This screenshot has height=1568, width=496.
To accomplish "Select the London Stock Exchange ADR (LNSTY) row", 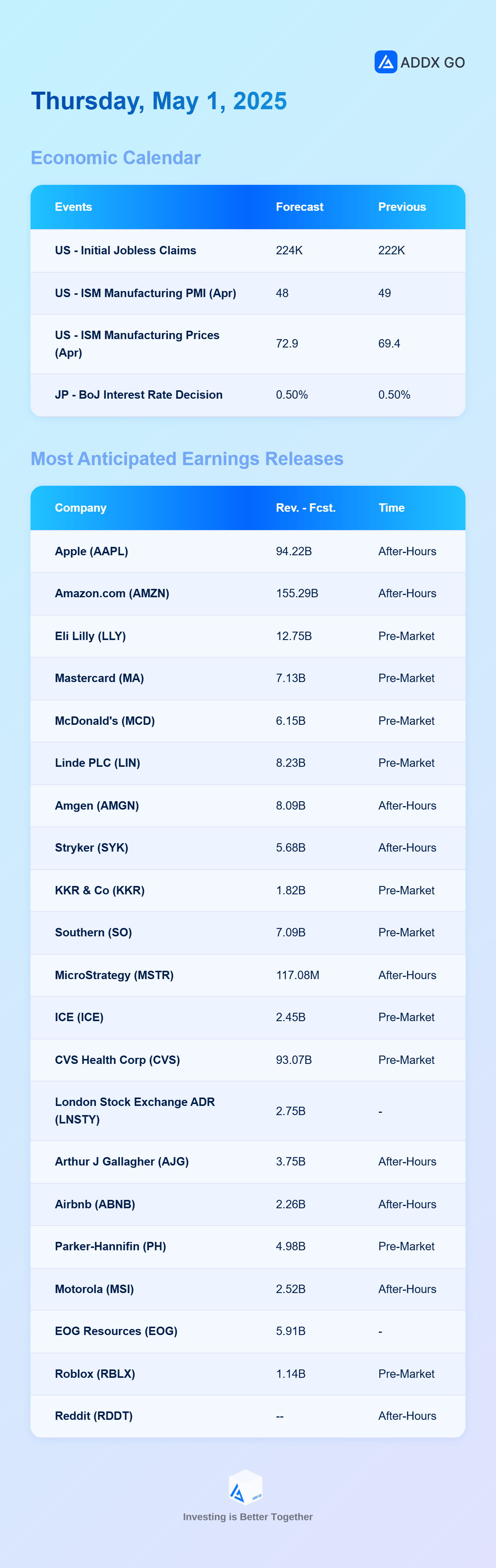I will [248, 1110].
